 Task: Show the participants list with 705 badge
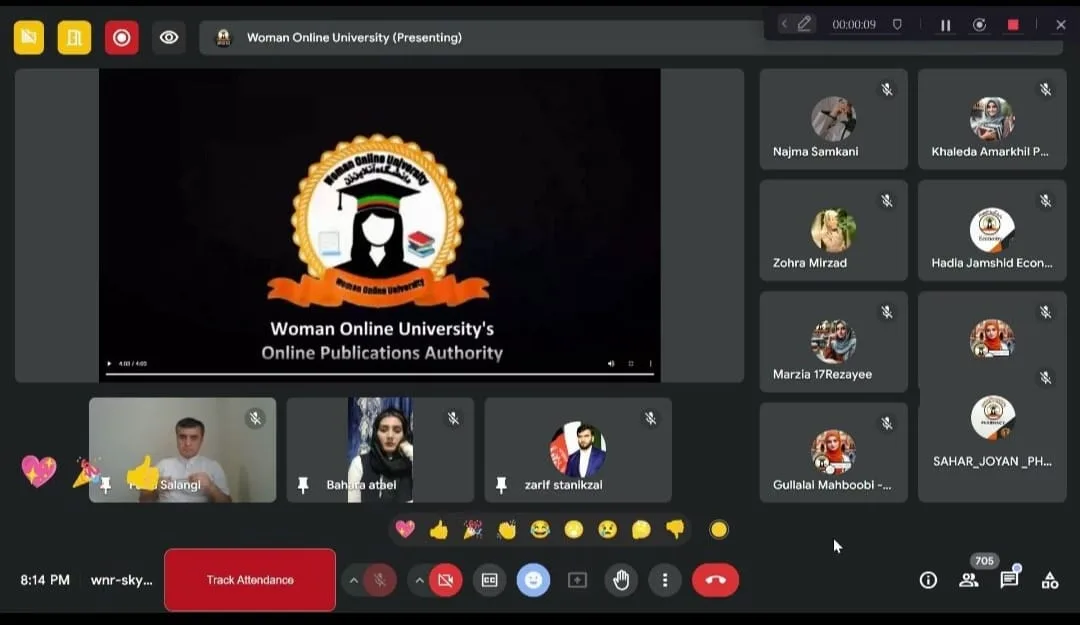click(968, 580)
